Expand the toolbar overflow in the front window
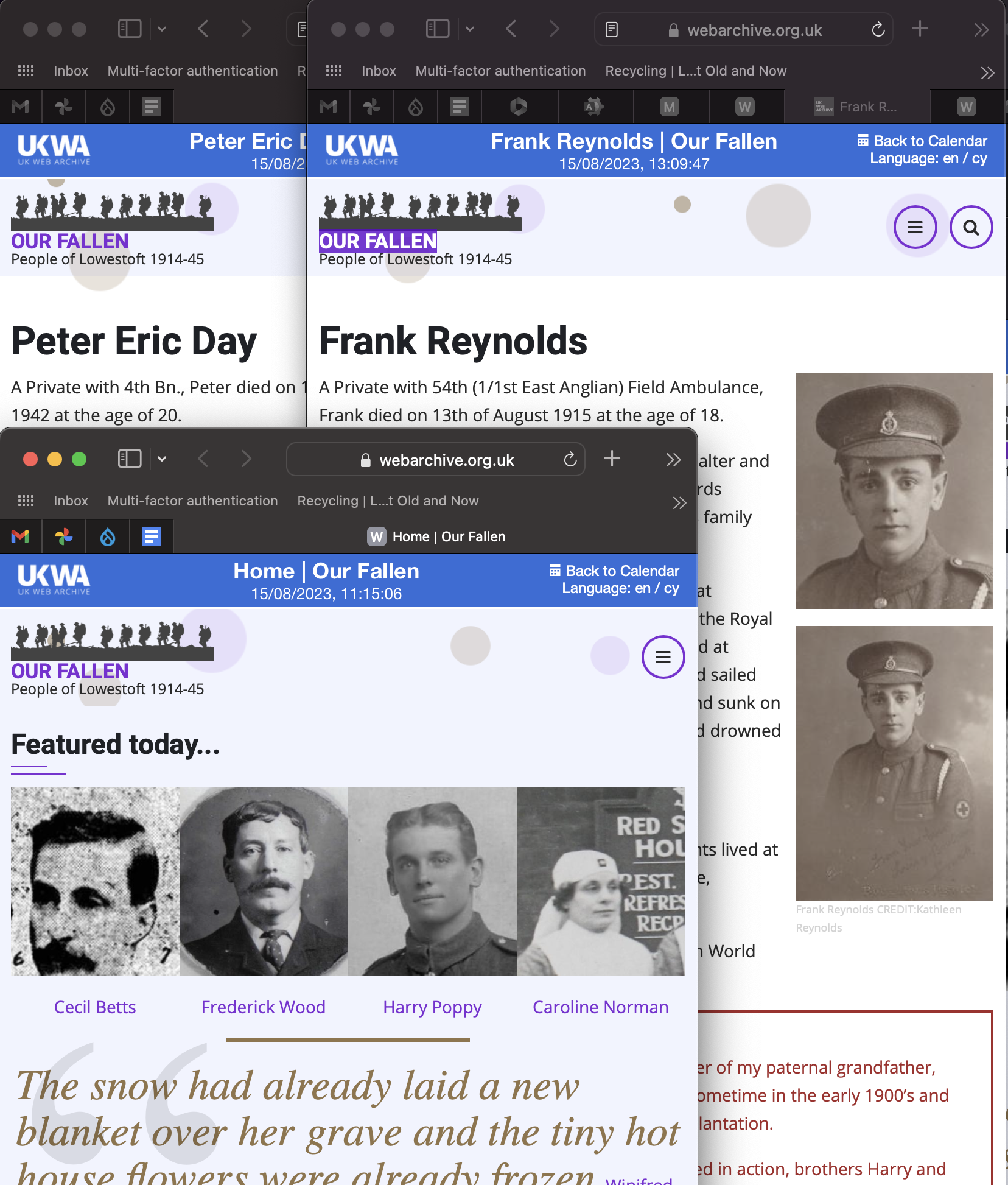1008x1185 pixels. point(673,459)
